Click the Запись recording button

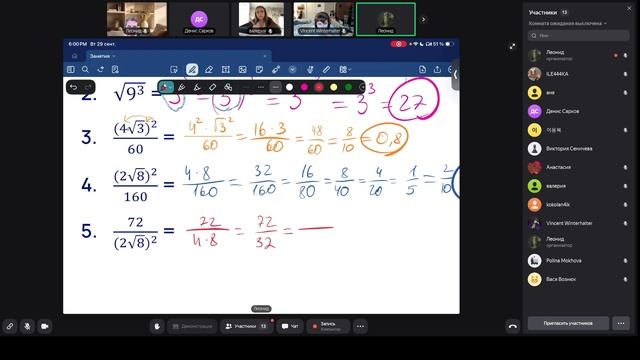tap(328, 327)
